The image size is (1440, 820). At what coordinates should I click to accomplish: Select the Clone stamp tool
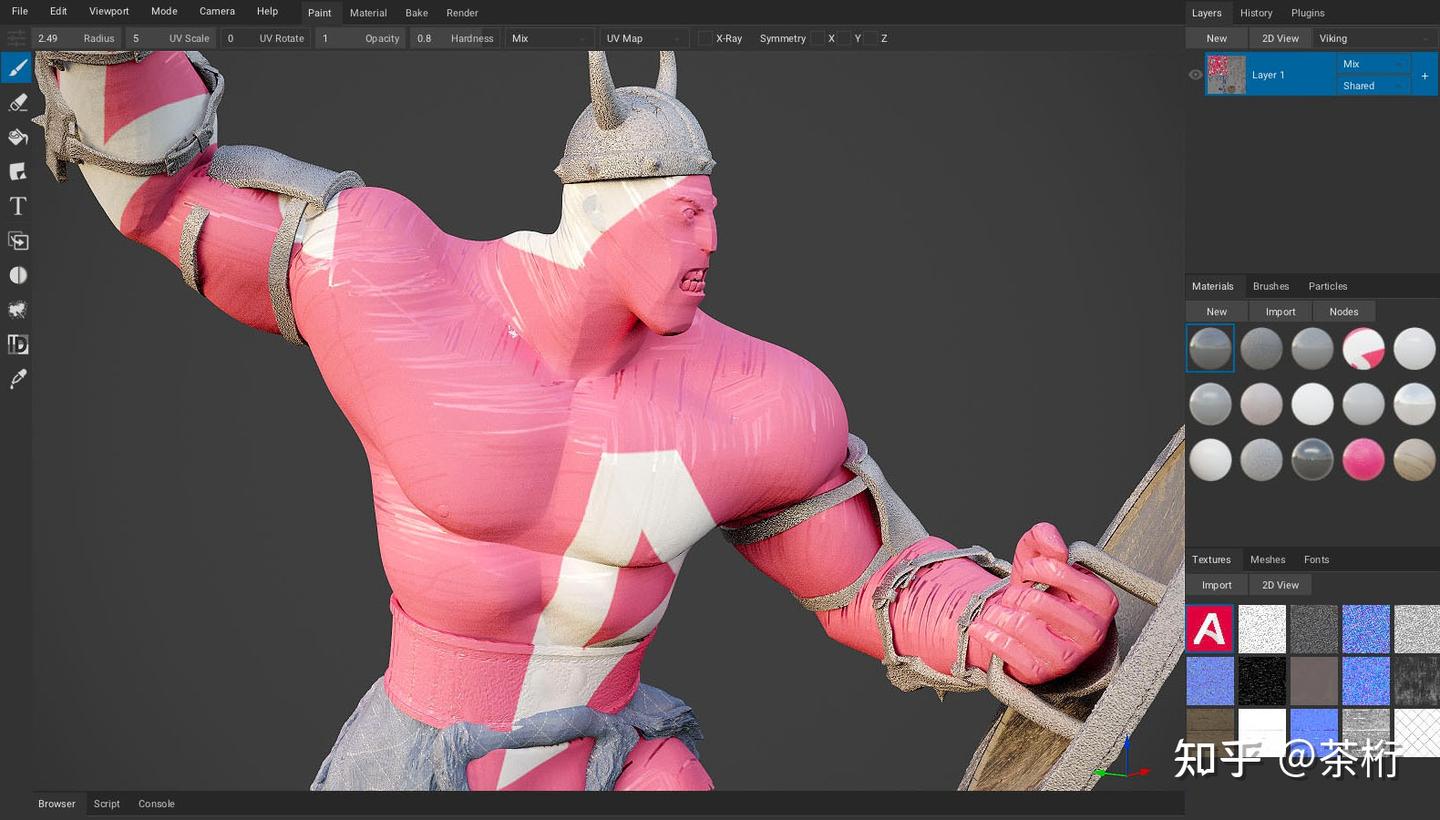click(x=15, y=241)
